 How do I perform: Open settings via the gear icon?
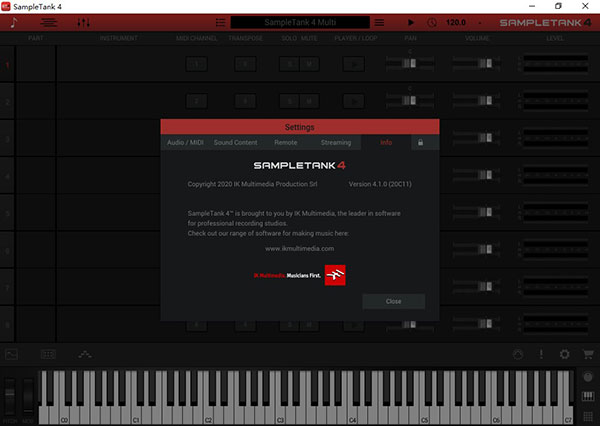[564, 354]
